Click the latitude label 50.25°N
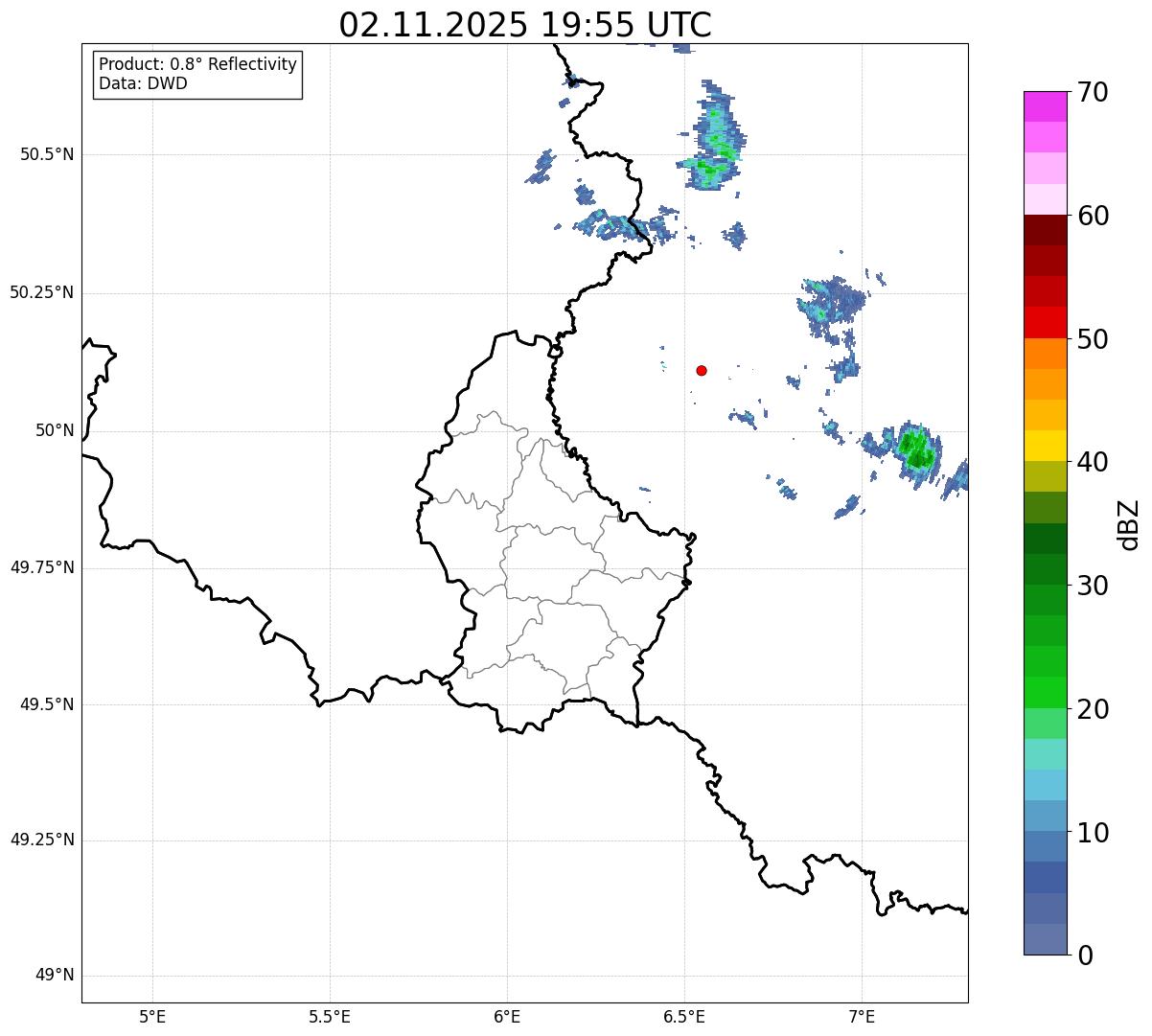The height and width of the screenshot is (1036, 1152). [42, 293]
